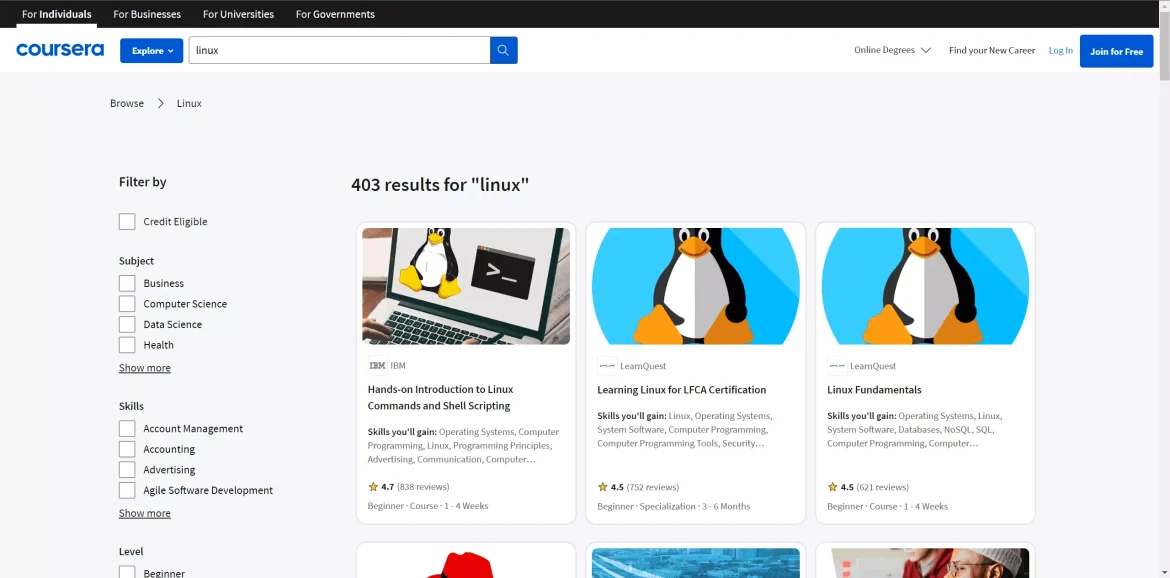Click the Coursera logo

[x=60, y=50]
